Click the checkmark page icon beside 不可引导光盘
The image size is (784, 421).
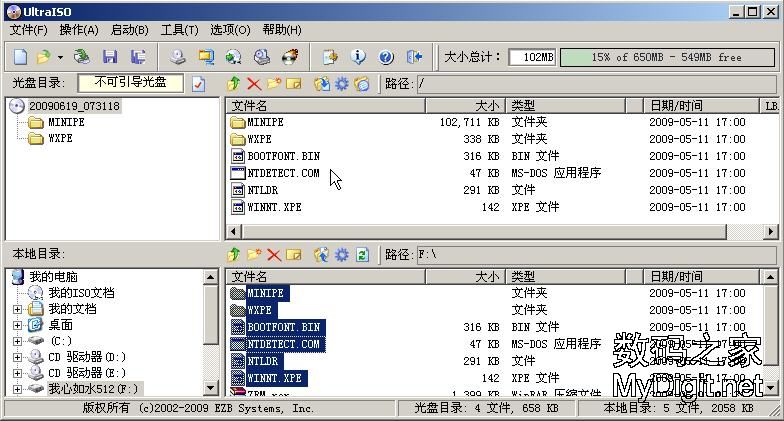198,84
